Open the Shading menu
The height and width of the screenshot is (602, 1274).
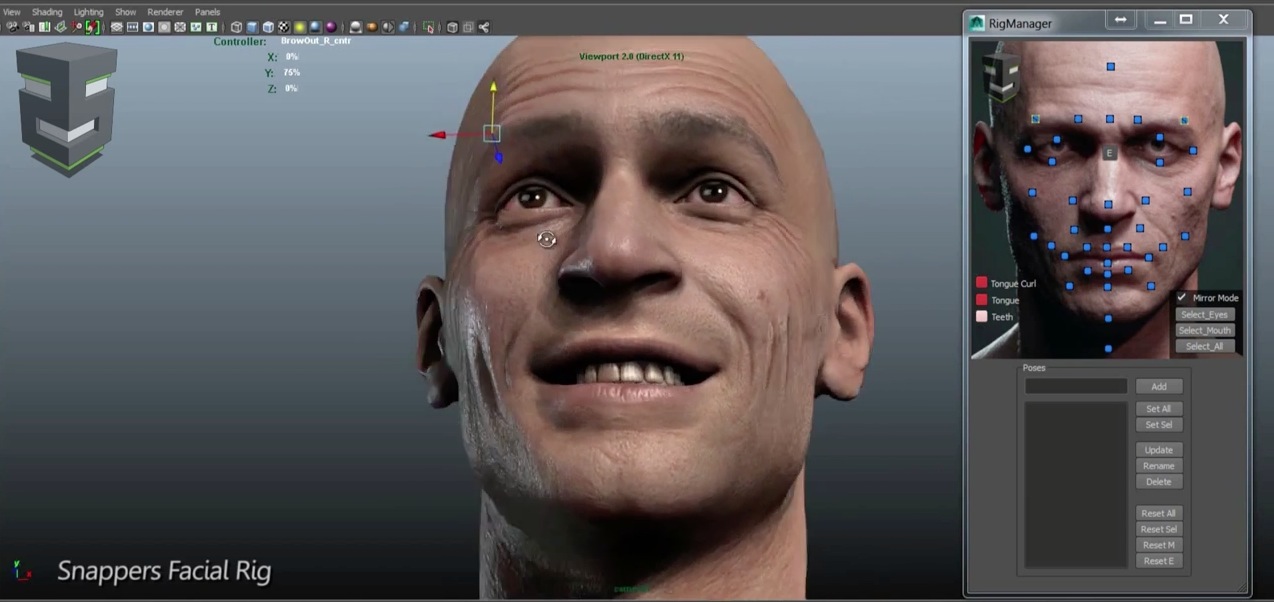[x=47, y=12]
